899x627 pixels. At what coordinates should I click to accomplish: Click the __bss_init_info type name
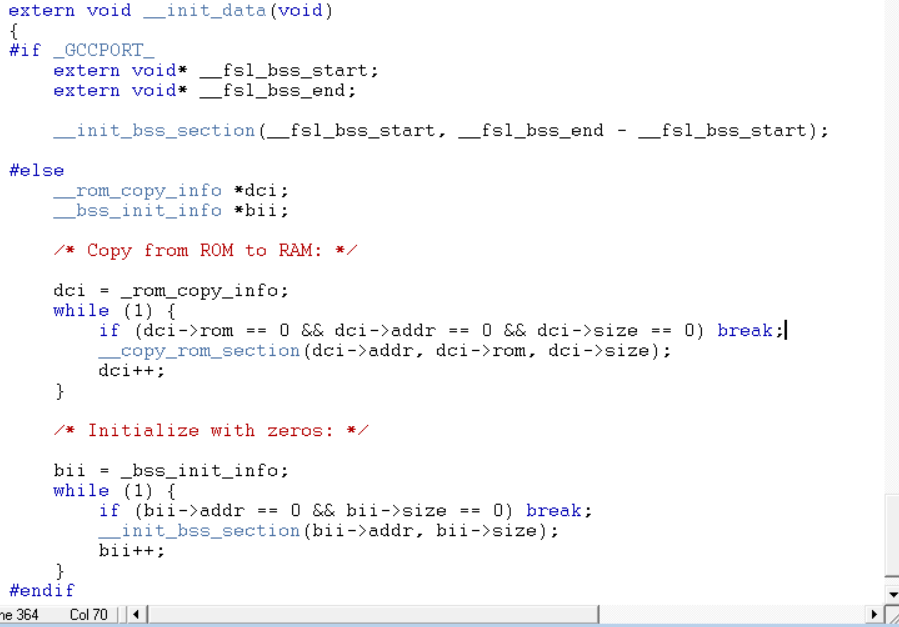click(x=138, y=210)
